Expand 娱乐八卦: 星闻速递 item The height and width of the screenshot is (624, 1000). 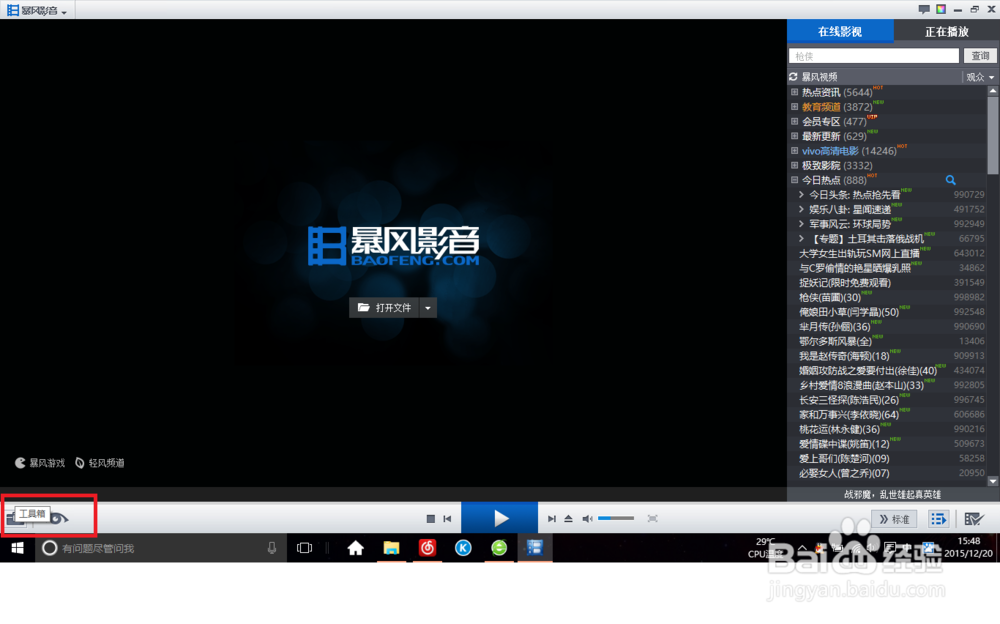[802, 209]
